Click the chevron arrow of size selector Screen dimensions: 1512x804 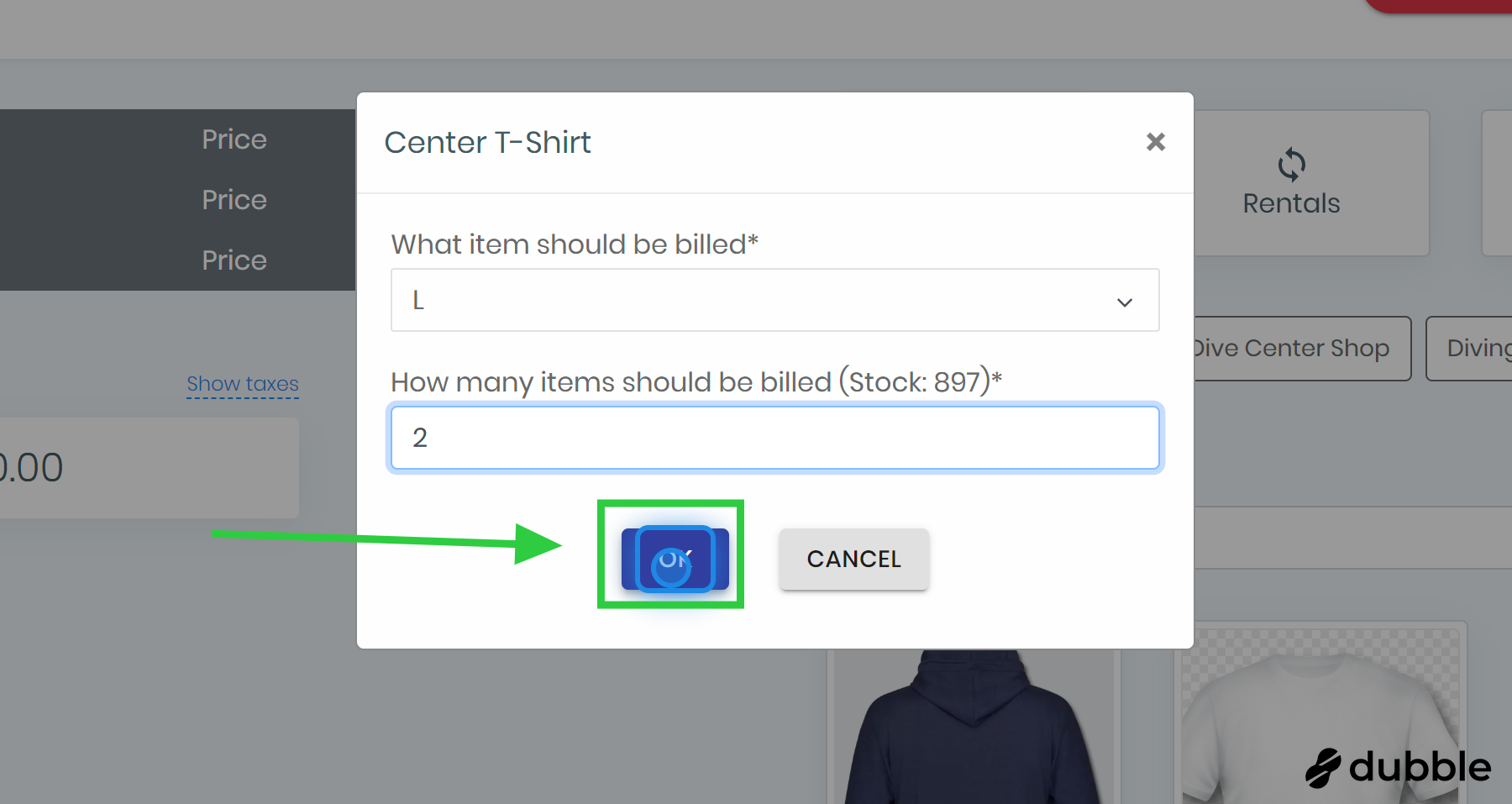pos(1125,302)
